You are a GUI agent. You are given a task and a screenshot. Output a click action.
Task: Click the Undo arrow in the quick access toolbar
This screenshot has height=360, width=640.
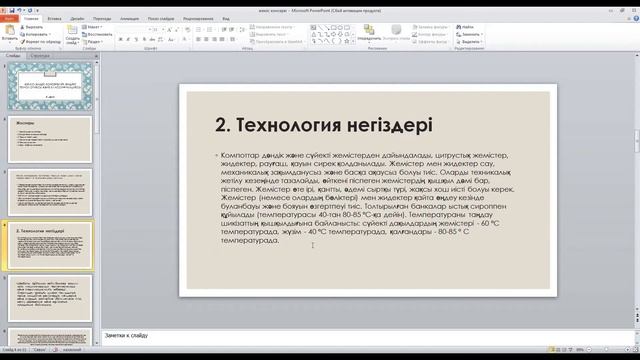click(x=19, y=11)
